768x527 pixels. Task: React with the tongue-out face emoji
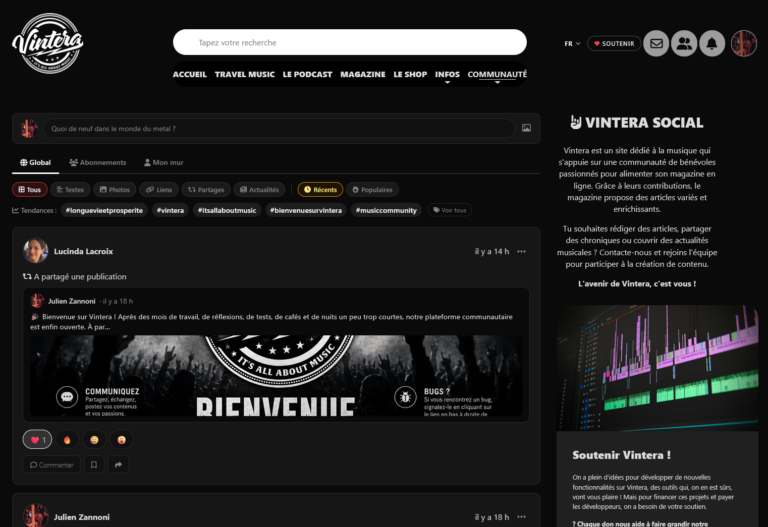121,439
